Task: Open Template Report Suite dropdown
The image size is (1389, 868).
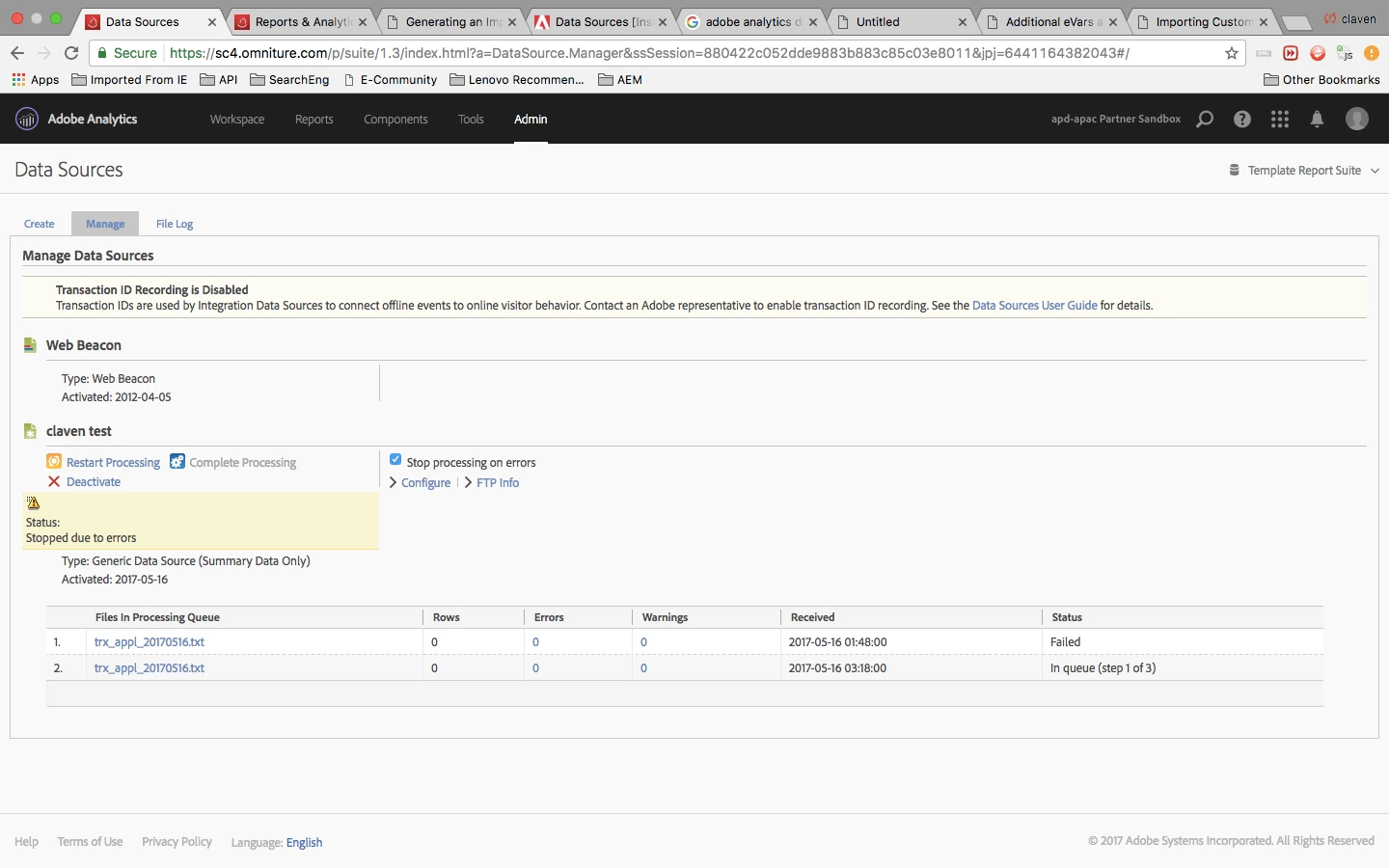Action: click(1304, 170)
